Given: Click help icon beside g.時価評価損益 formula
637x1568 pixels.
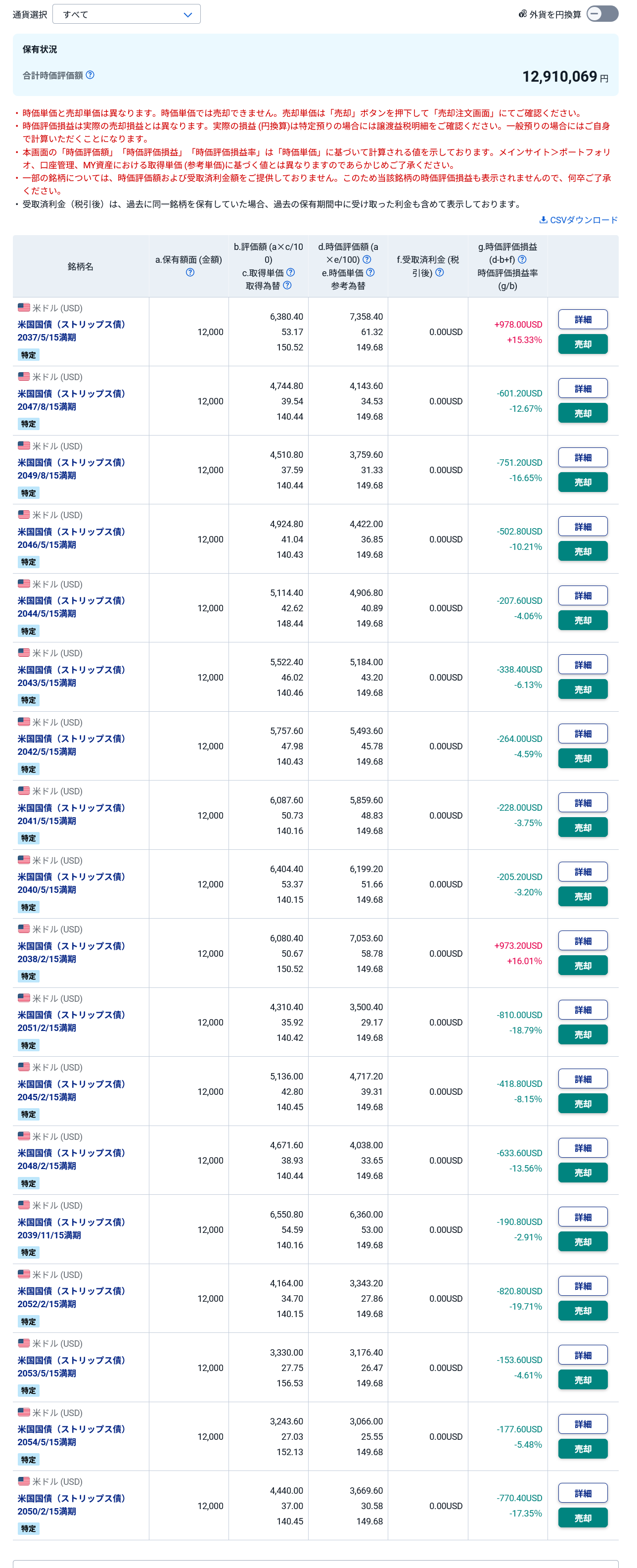Looking at the screenshot, I should pyautogui.click(x=522, y=259).
